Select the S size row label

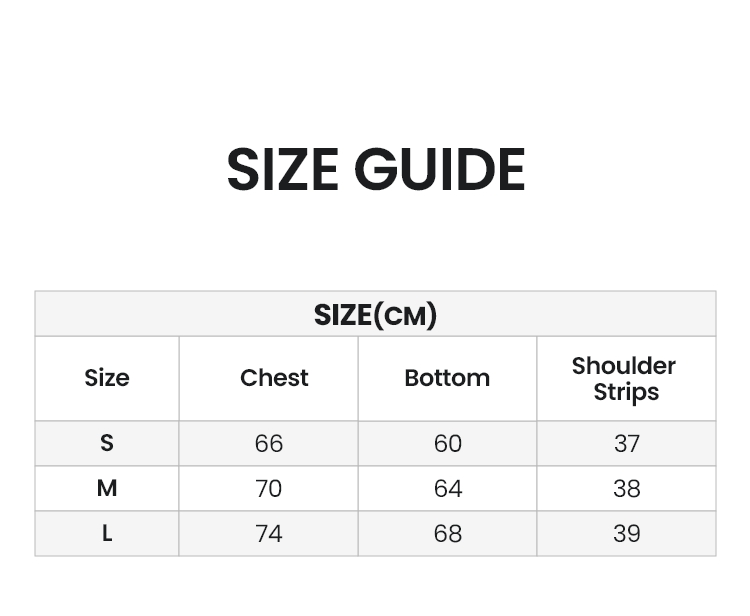107,443
